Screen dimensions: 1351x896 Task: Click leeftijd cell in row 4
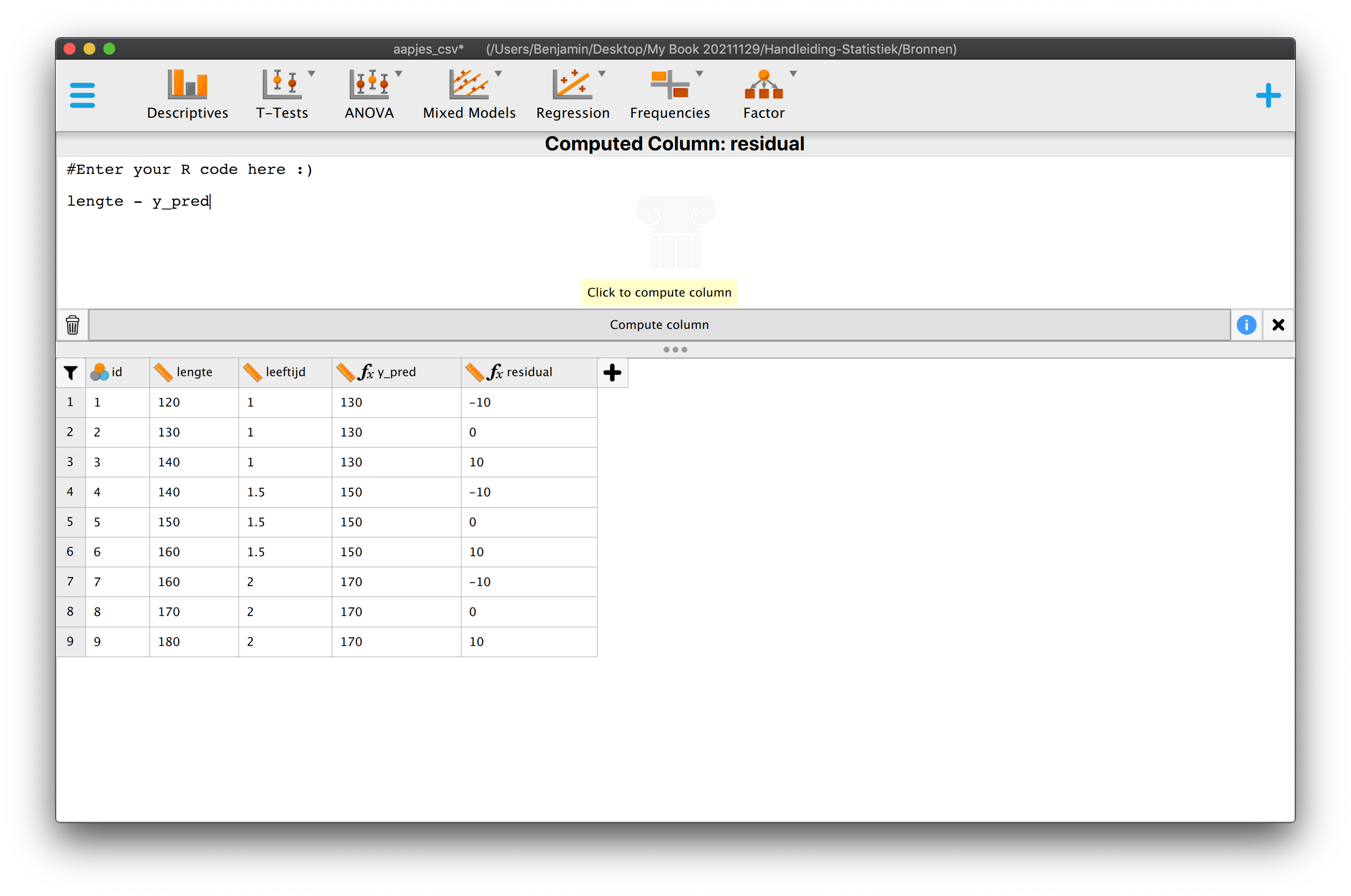285,492
